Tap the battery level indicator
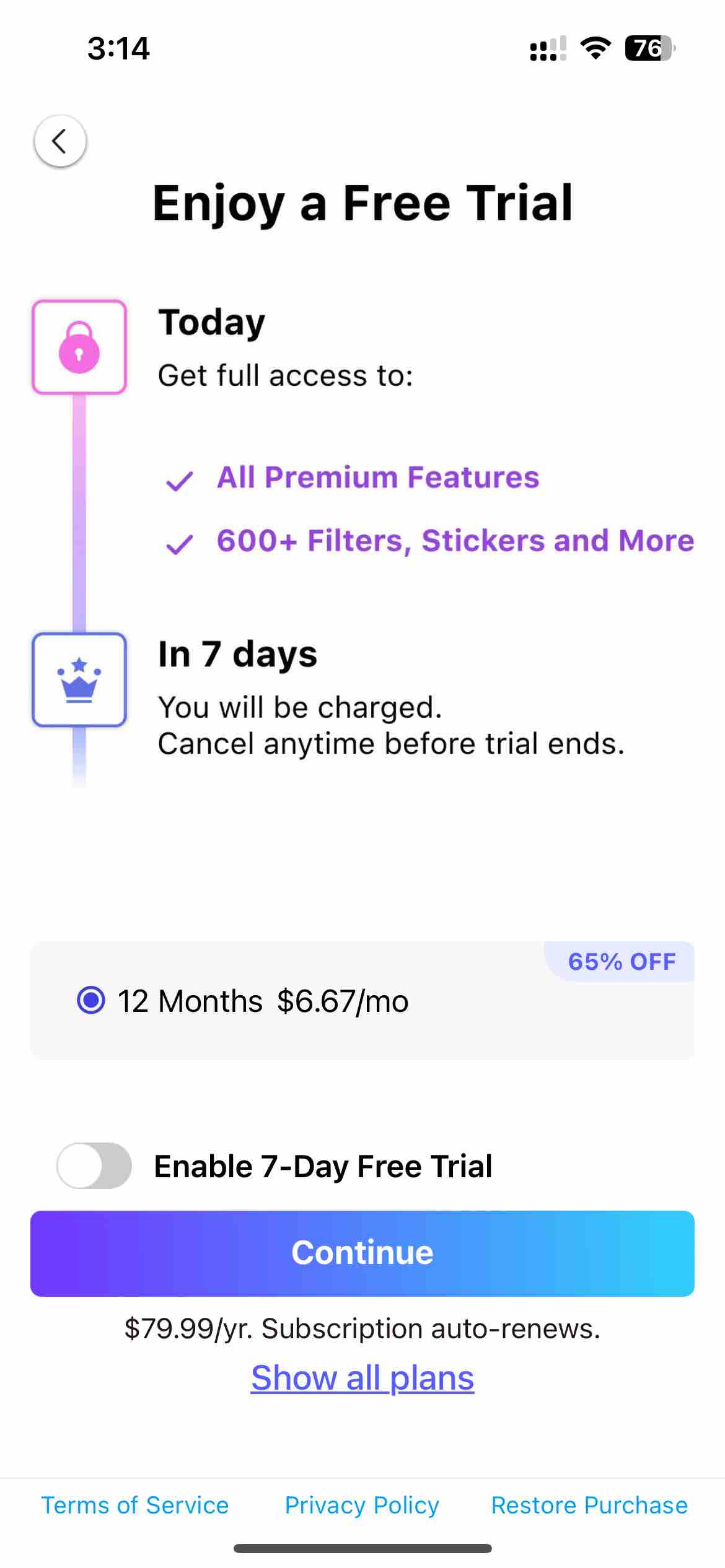Viewport: 725px width, 1568px height. 649,48
